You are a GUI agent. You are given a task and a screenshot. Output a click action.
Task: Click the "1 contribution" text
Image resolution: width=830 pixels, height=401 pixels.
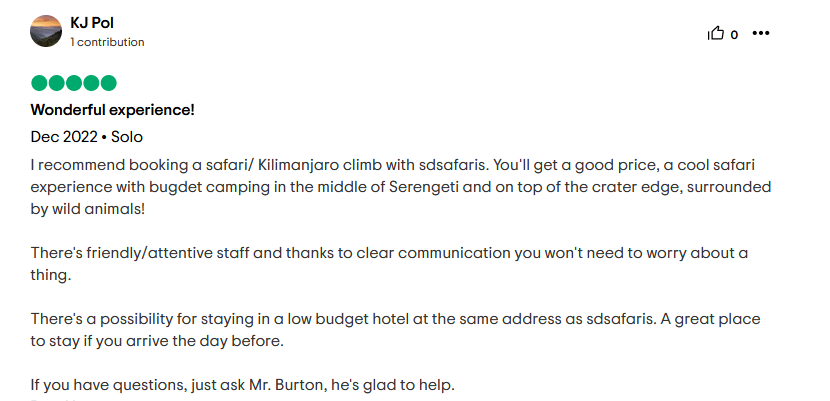(x=107, y=42)
